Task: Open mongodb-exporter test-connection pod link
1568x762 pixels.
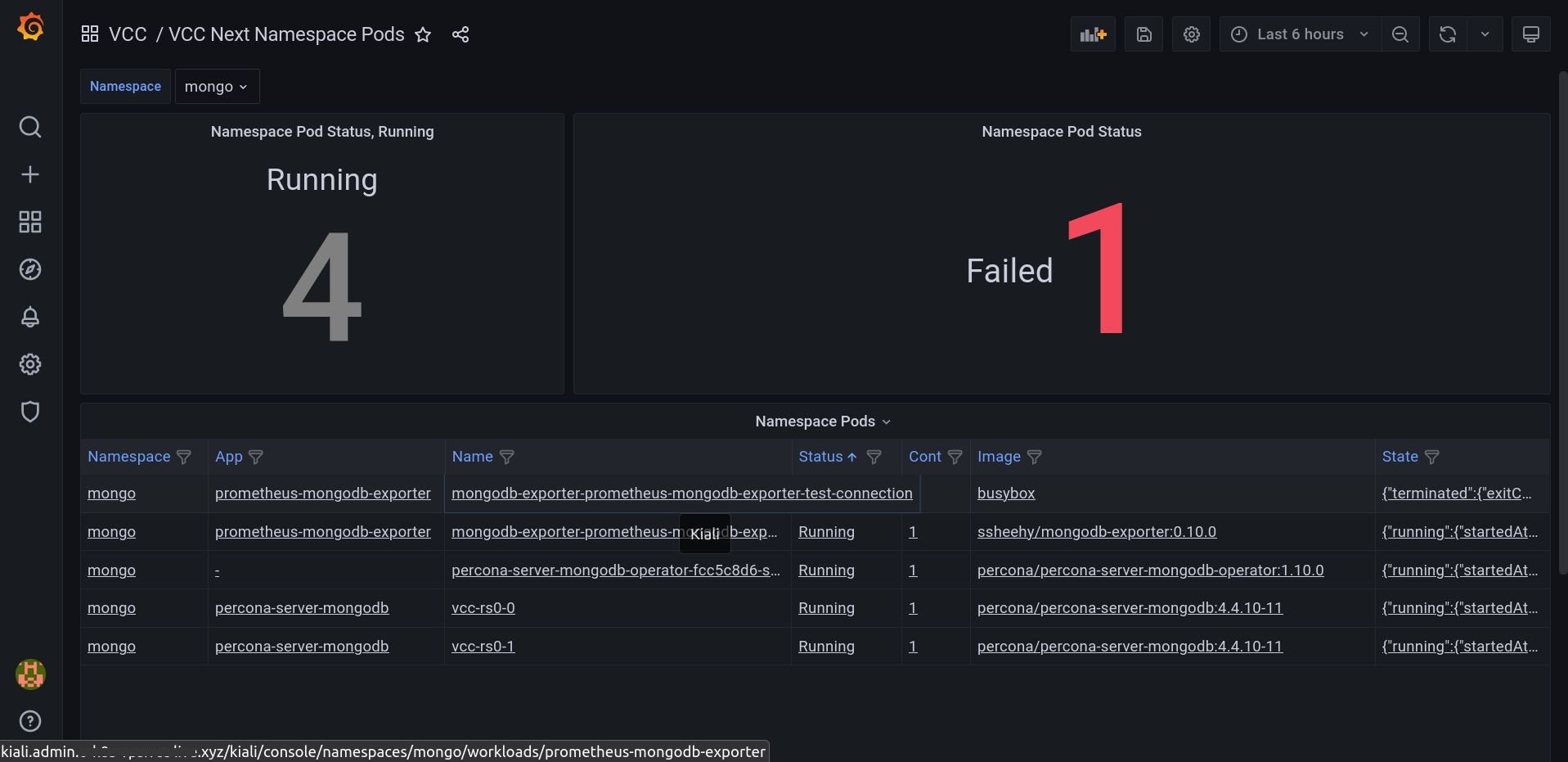Action: click(x=682, y=494)
